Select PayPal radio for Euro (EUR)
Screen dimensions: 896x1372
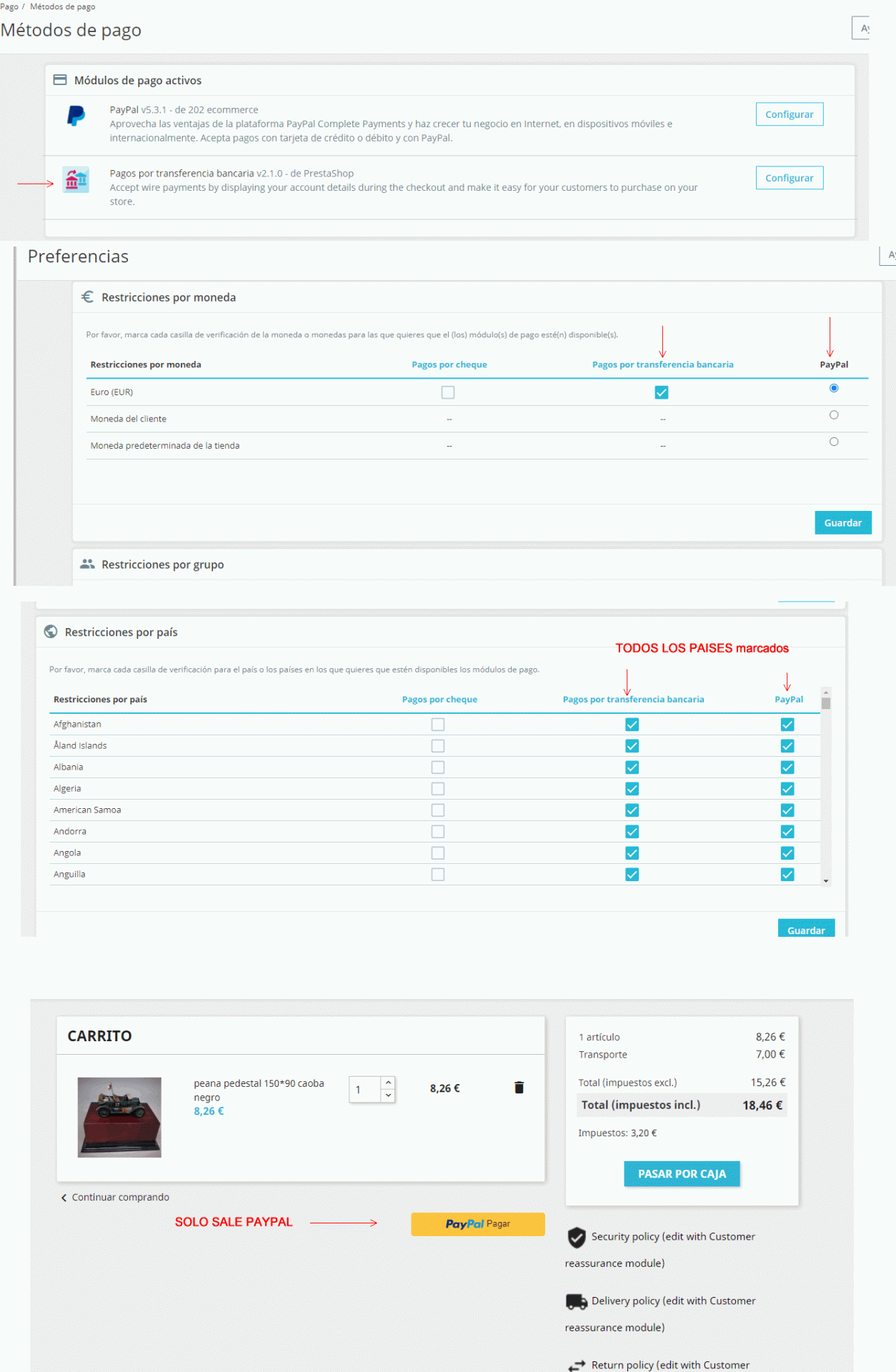point(834,388)
